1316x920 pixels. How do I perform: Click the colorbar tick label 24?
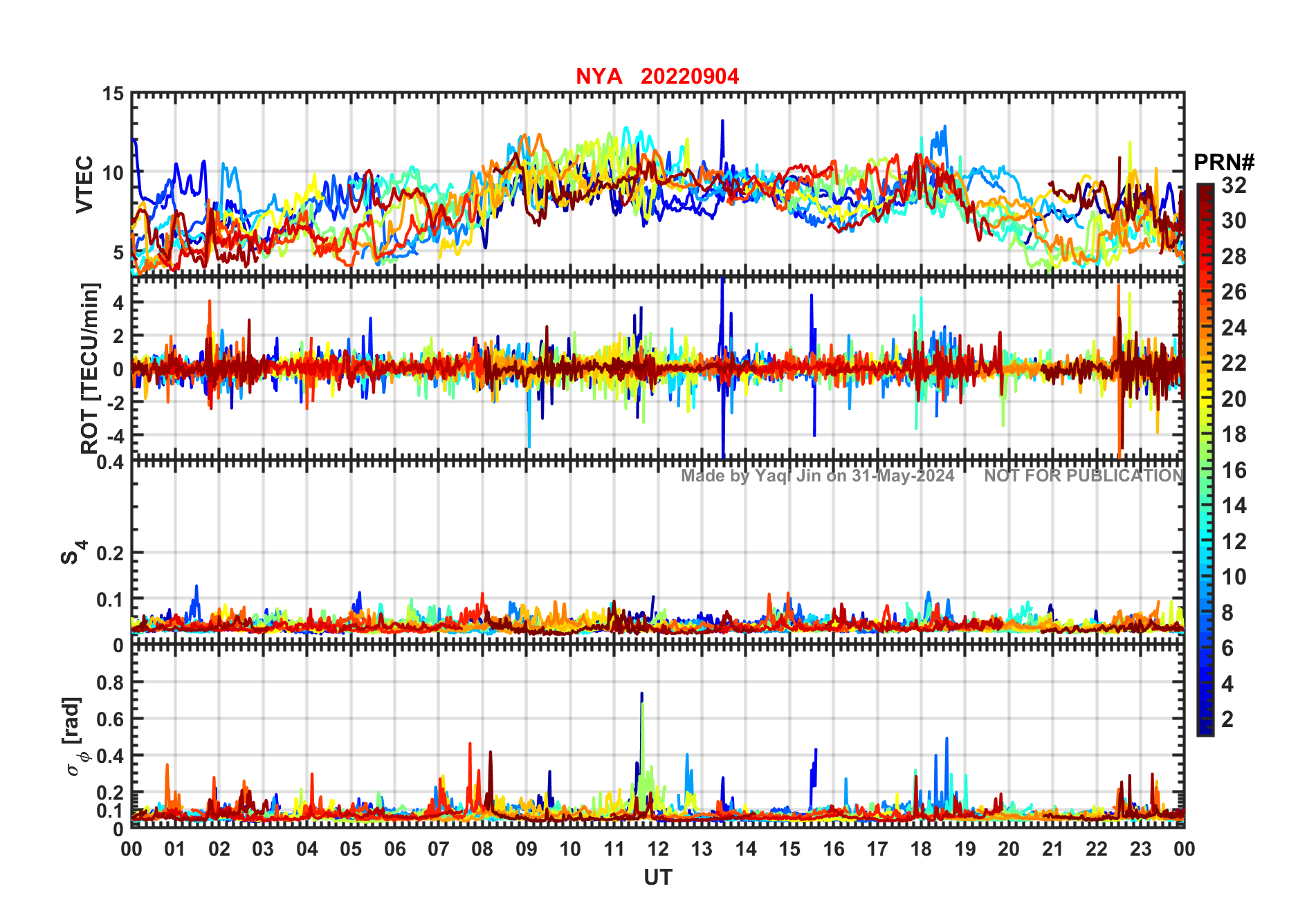coord(1234,328)
